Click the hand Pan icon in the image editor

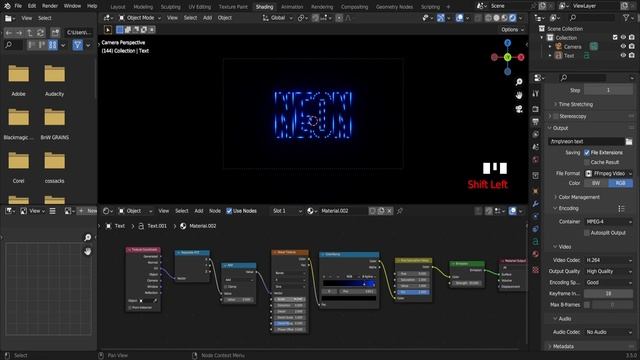[87, 251]
